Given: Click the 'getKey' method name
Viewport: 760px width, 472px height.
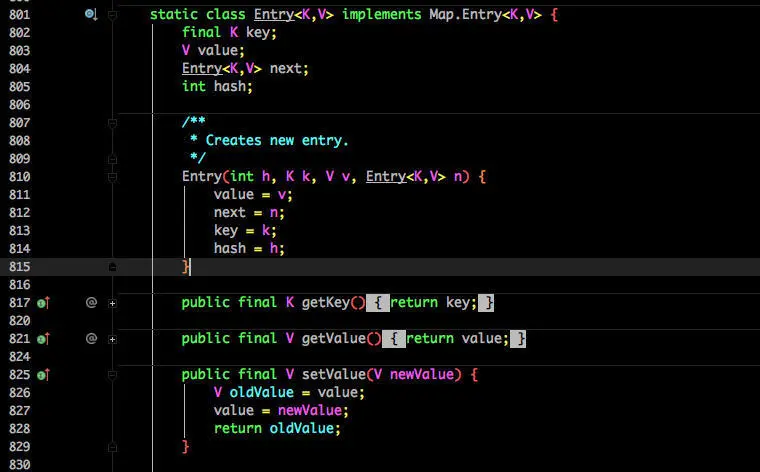Looking at the screenshot, I should pos(326,303).
